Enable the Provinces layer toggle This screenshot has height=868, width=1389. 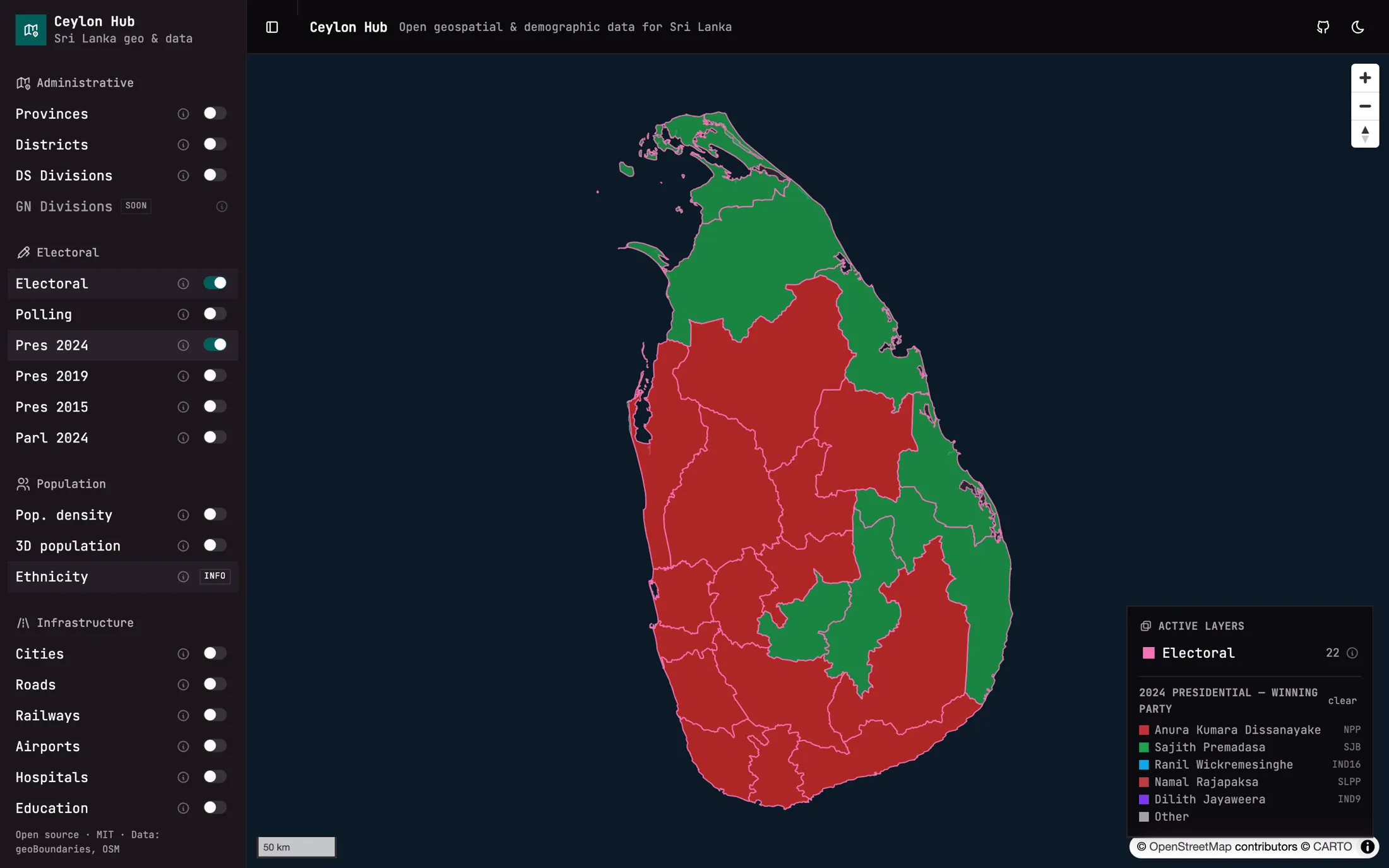click(x=215, y=113)
